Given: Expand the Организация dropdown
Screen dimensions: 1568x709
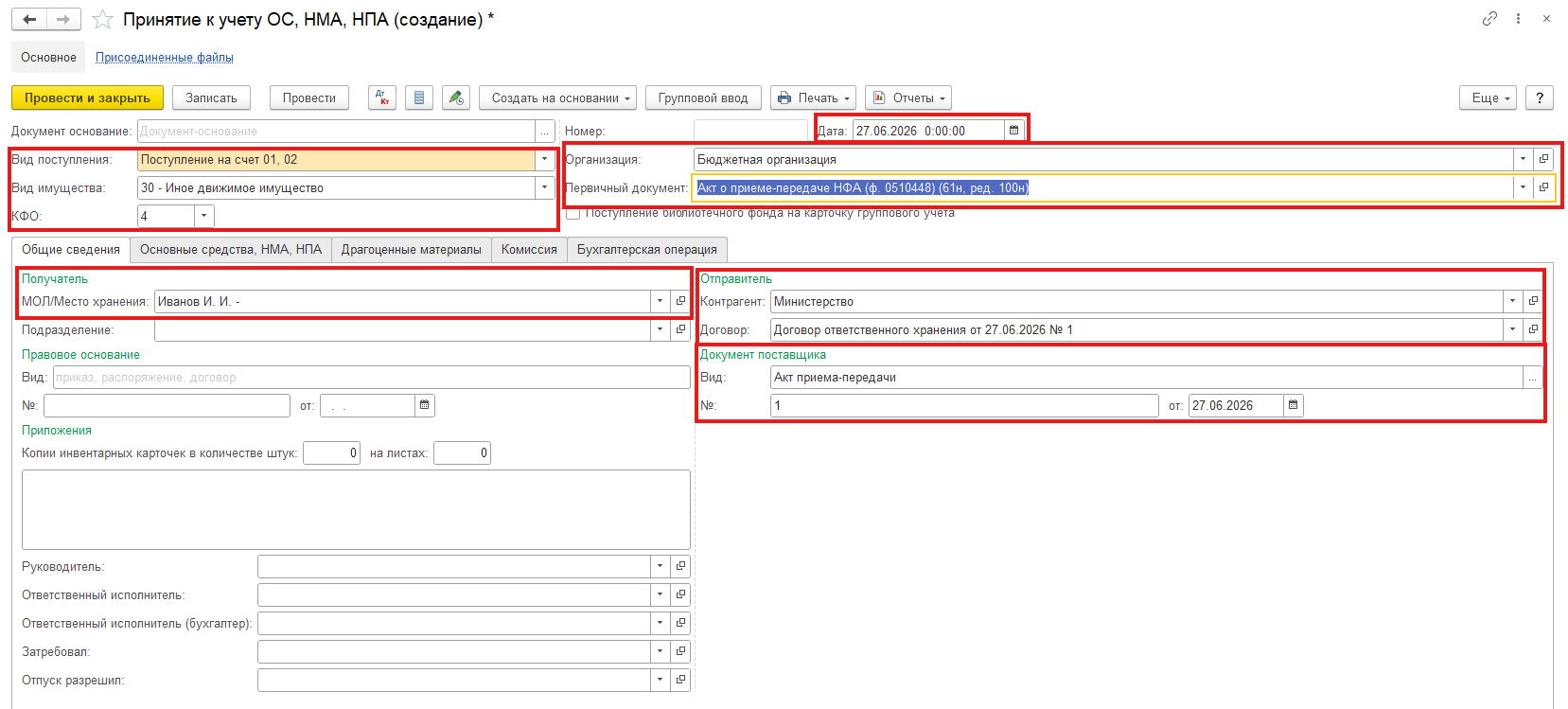Looking at the screenshot, I should [1523, 159].
